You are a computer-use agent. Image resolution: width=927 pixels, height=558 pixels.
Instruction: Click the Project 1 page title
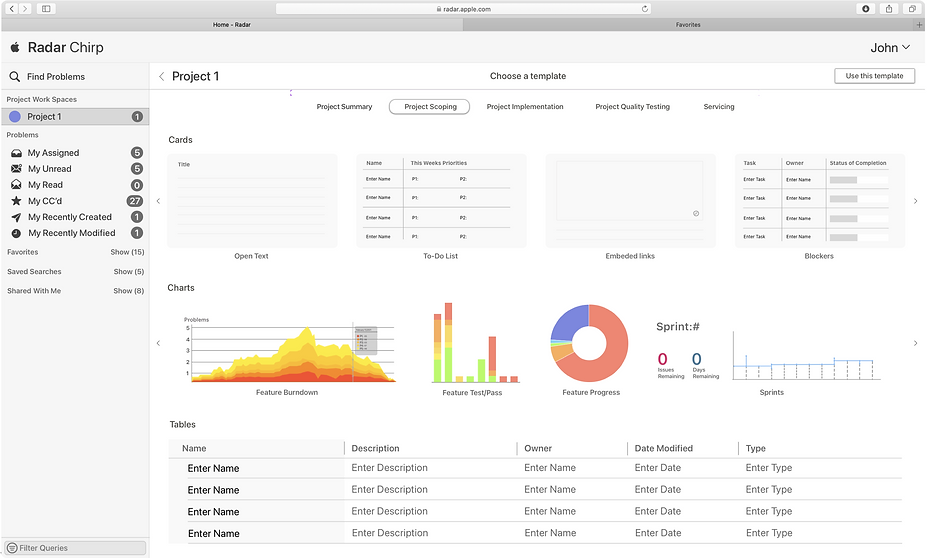196,76
